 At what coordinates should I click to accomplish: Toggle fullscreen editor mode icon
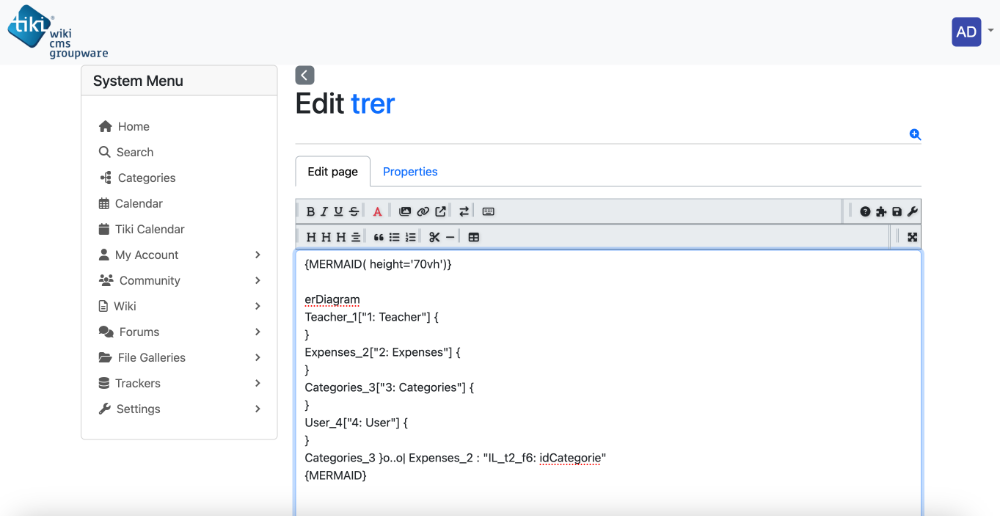point(913,237)
